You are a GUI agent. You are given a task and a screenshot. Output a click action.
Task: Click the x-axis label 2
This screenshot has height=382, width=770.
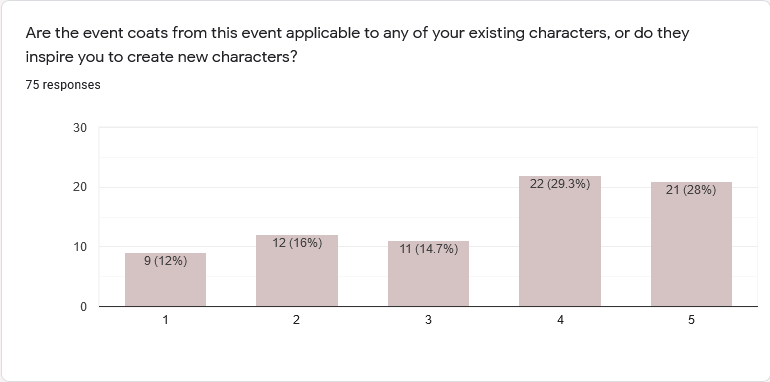click(297, 320)
